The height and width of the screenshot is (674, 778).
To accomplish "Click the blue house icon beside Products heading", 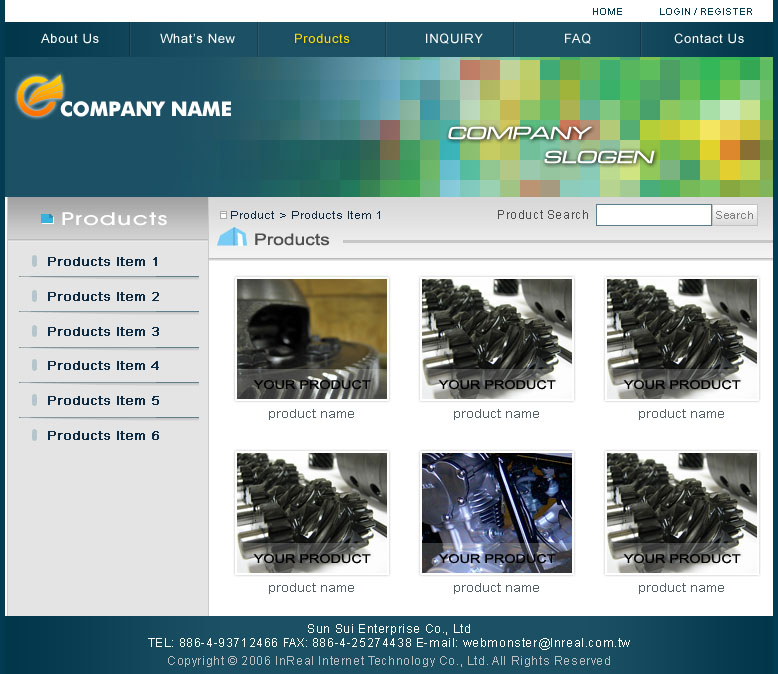I will pyautogui.click(x=231, y=238).
